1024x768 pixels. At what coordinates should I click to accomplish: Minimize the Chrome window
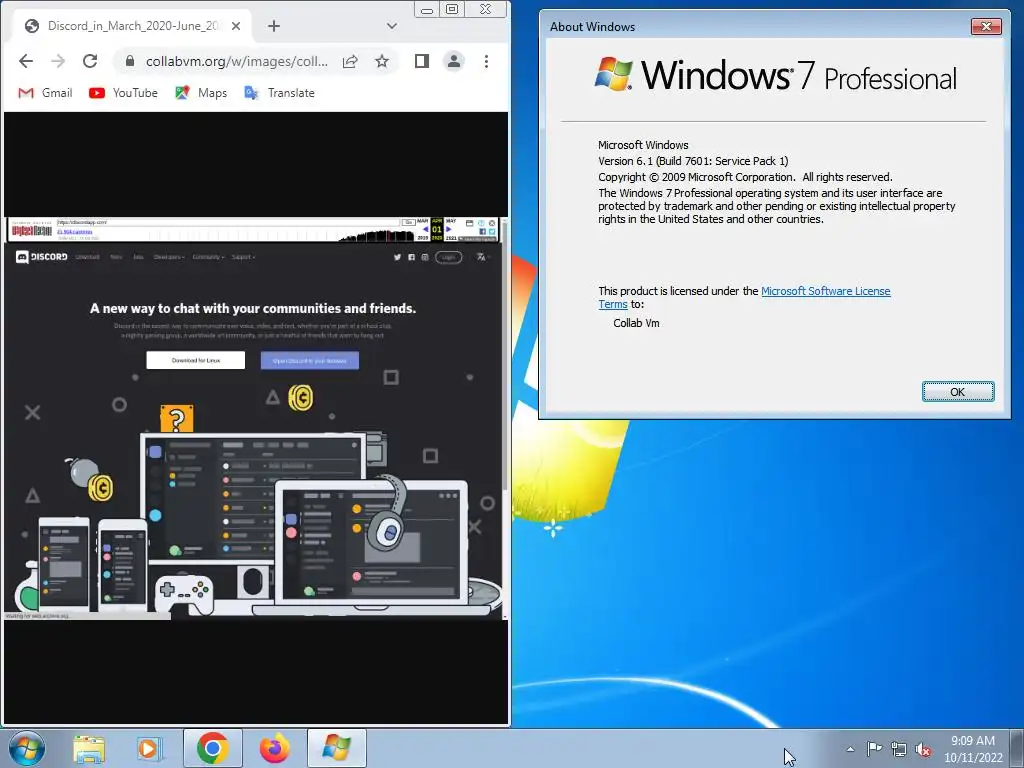427,9
